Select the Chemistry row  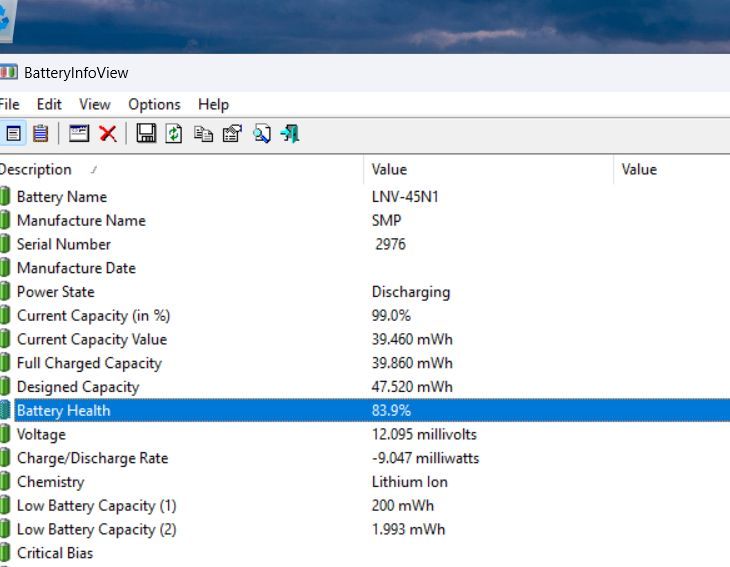(50, 482)
